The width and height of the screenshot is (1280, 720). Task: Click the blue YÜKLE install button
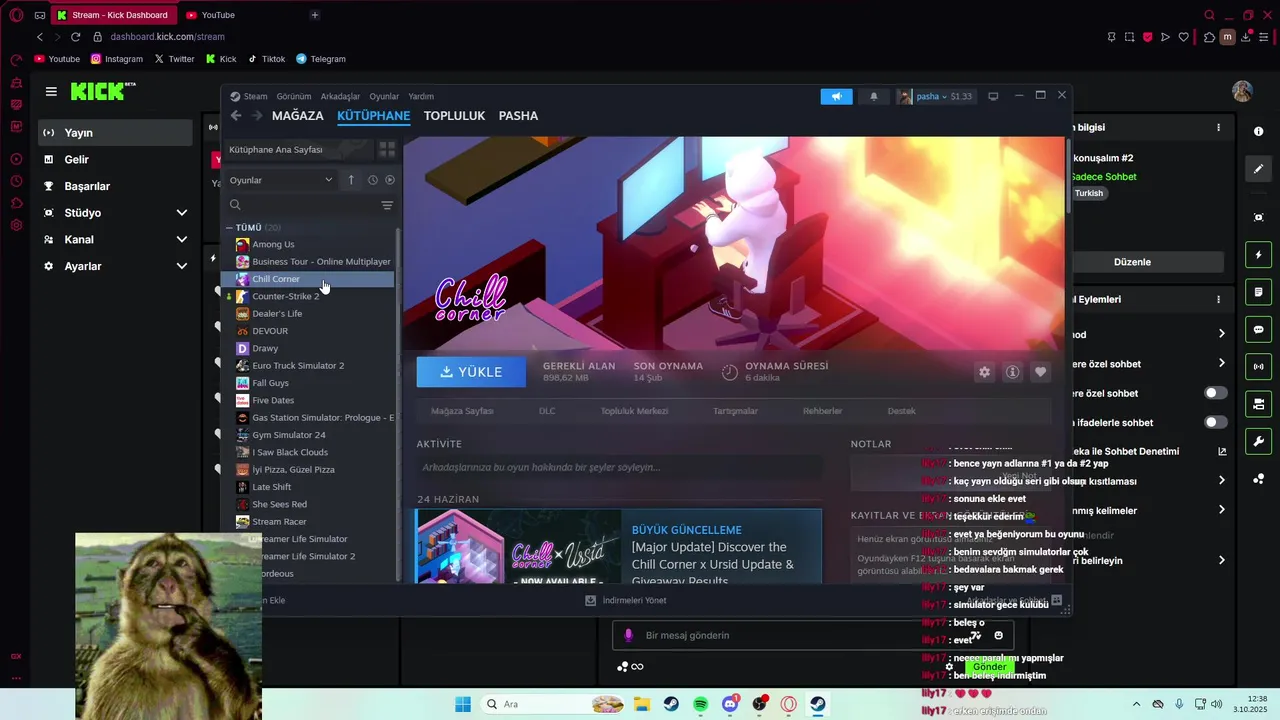471,372
